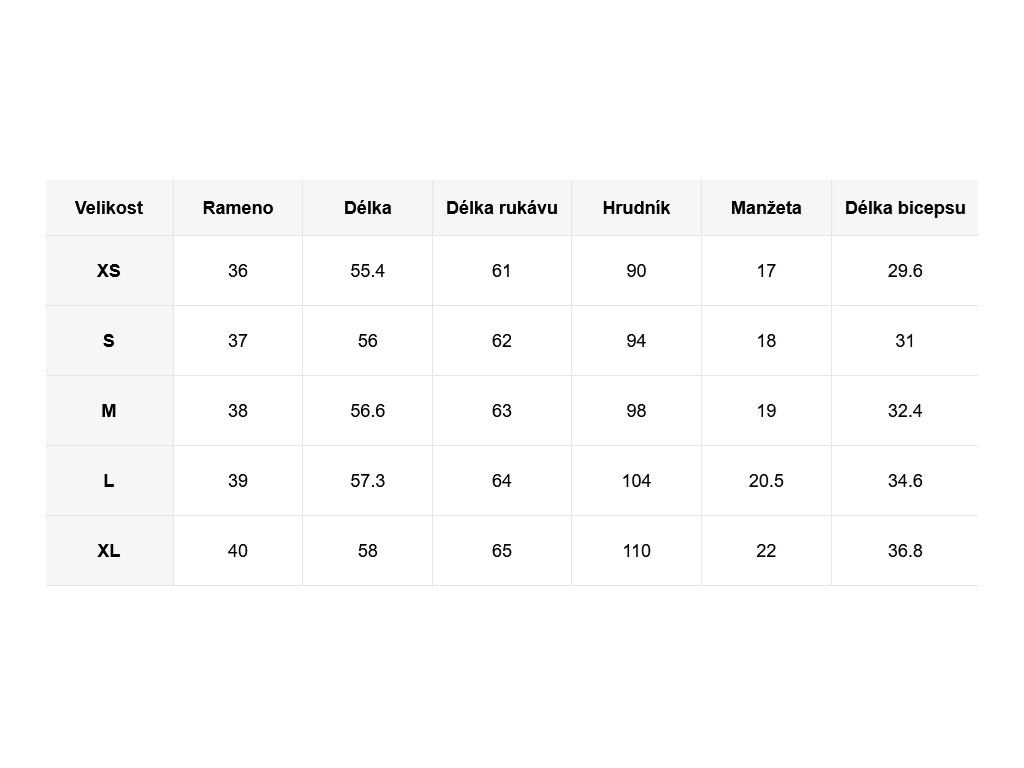Select the Délka column header
This screenshot has width=1024, height=768.
point(368,208)
